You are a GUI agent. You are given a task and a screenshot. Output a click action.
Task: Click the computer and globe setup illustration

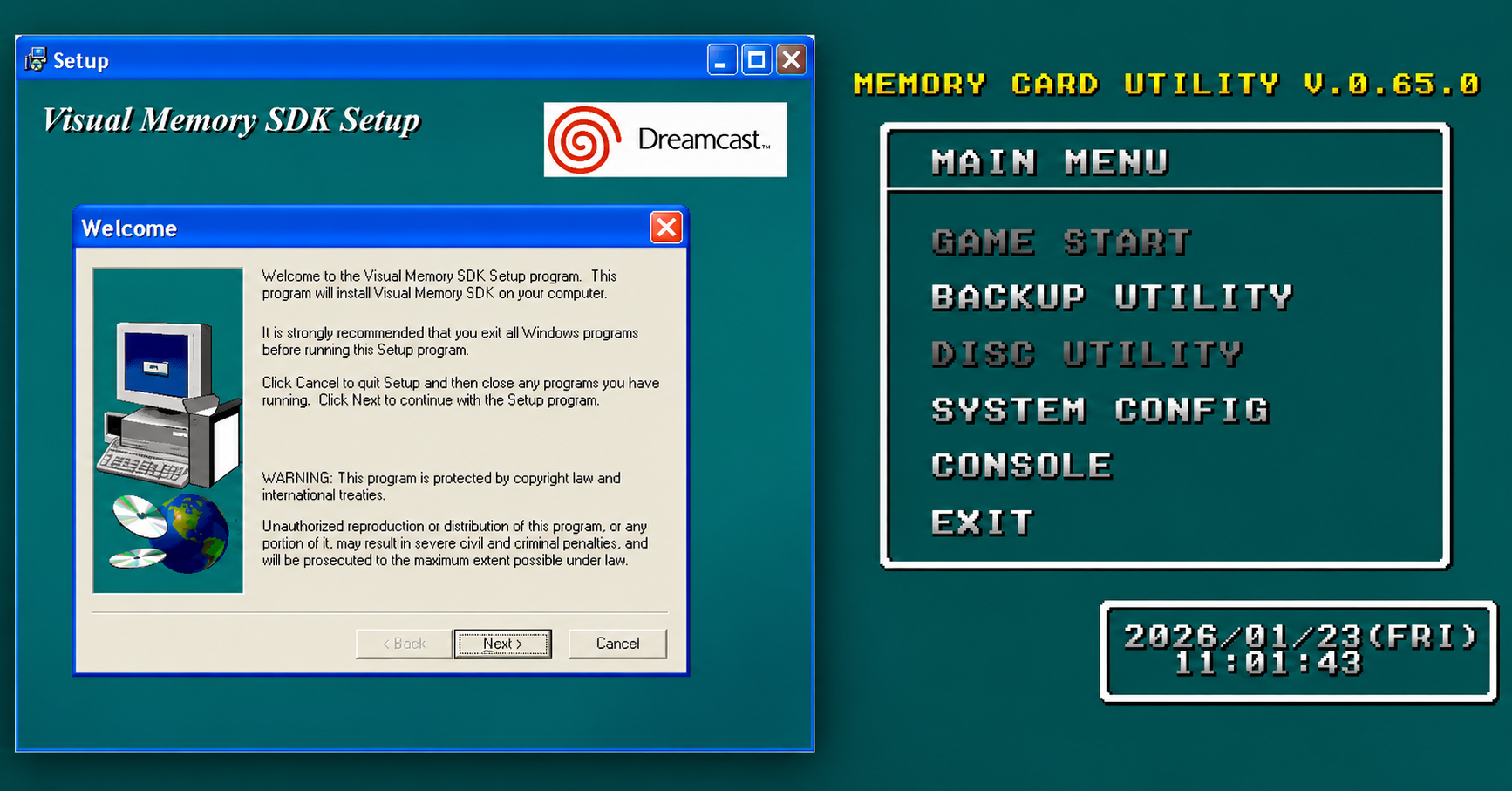click(x=167, y=431)
